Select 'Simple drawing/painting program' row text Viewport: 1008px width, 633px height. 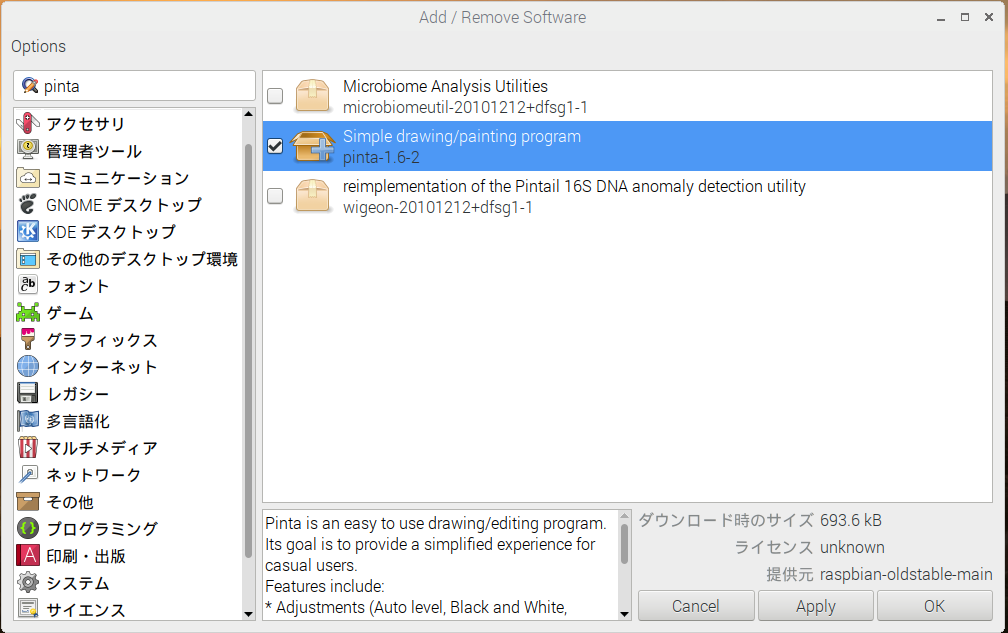pos(462,136)
